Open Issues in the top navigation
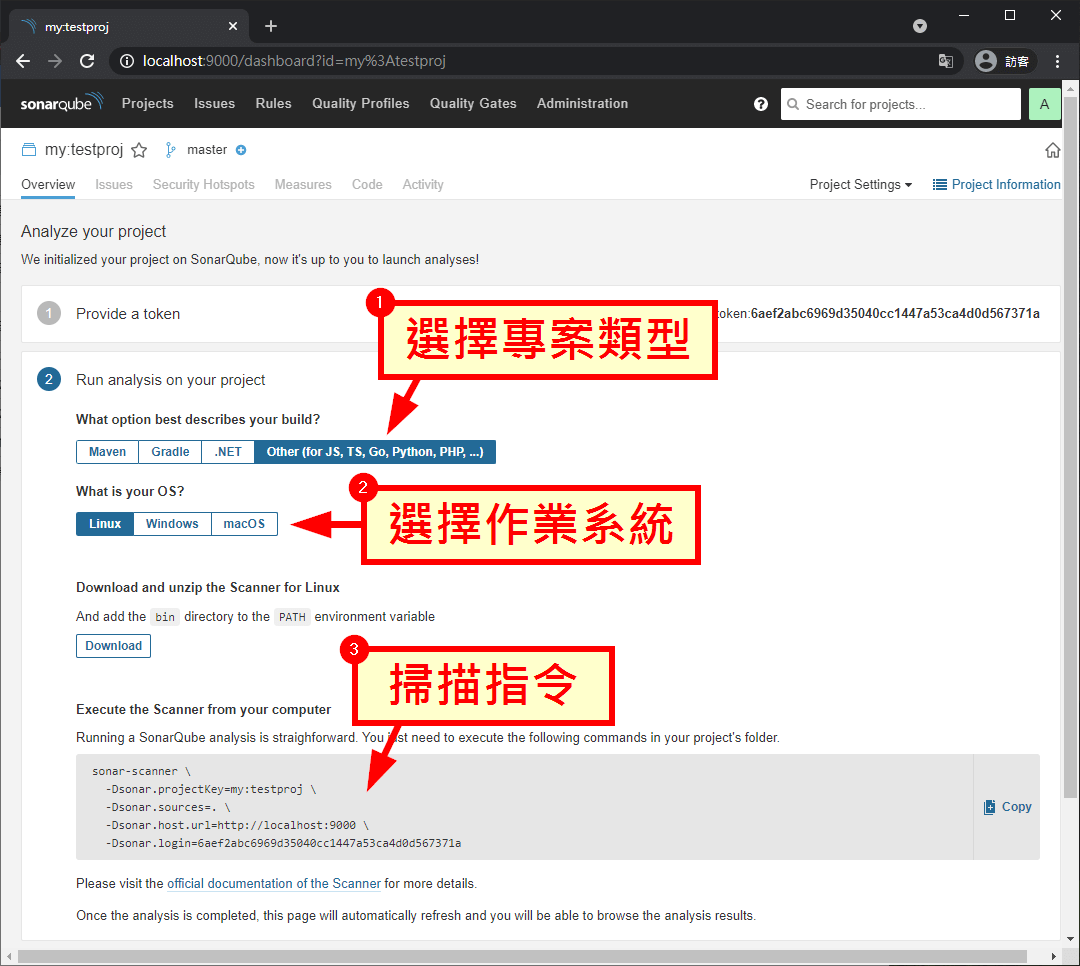 click(x=214, y=103)
